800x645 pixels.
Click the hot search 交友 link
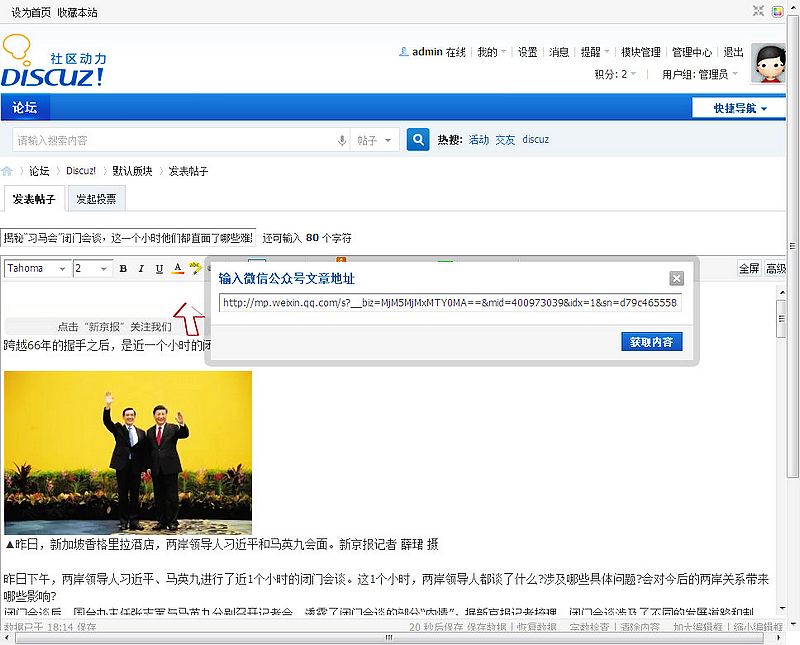click(x=505, y=140)
